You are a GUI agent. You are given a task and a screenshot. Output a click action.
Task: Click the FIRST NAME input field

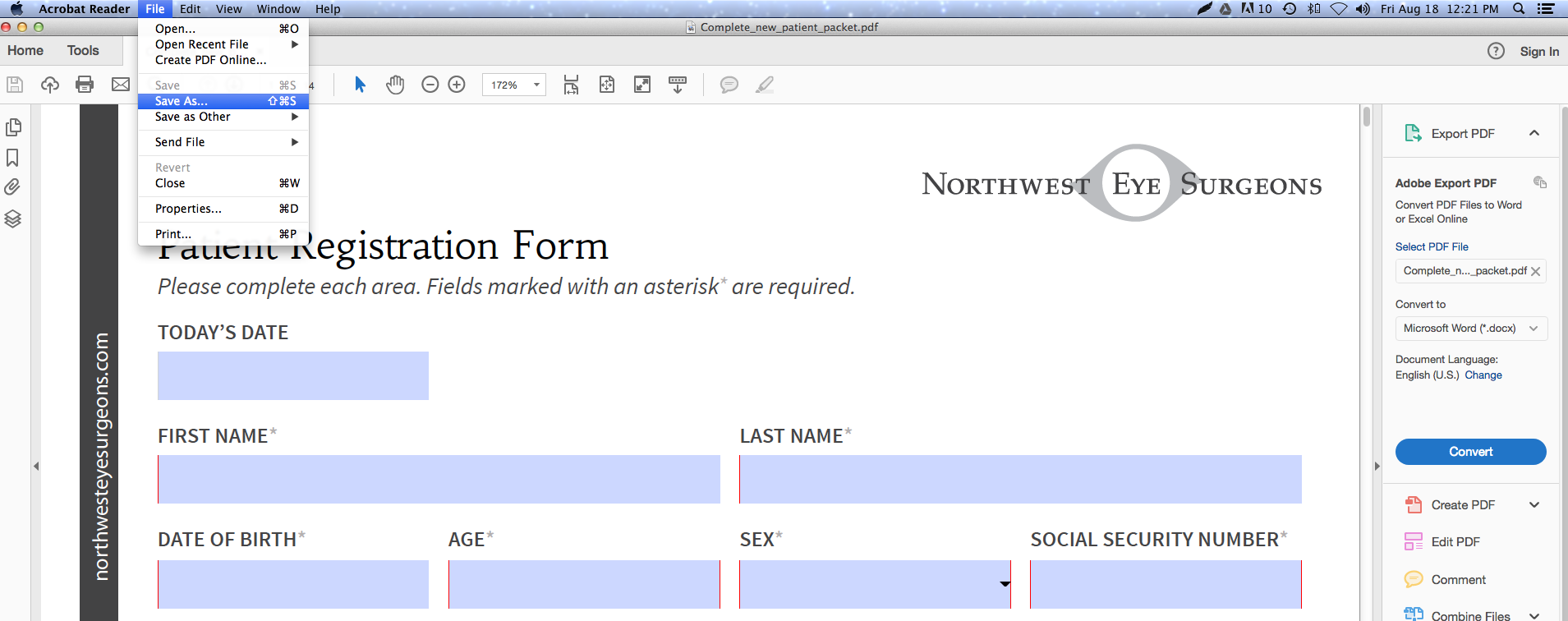click(439, 480)
